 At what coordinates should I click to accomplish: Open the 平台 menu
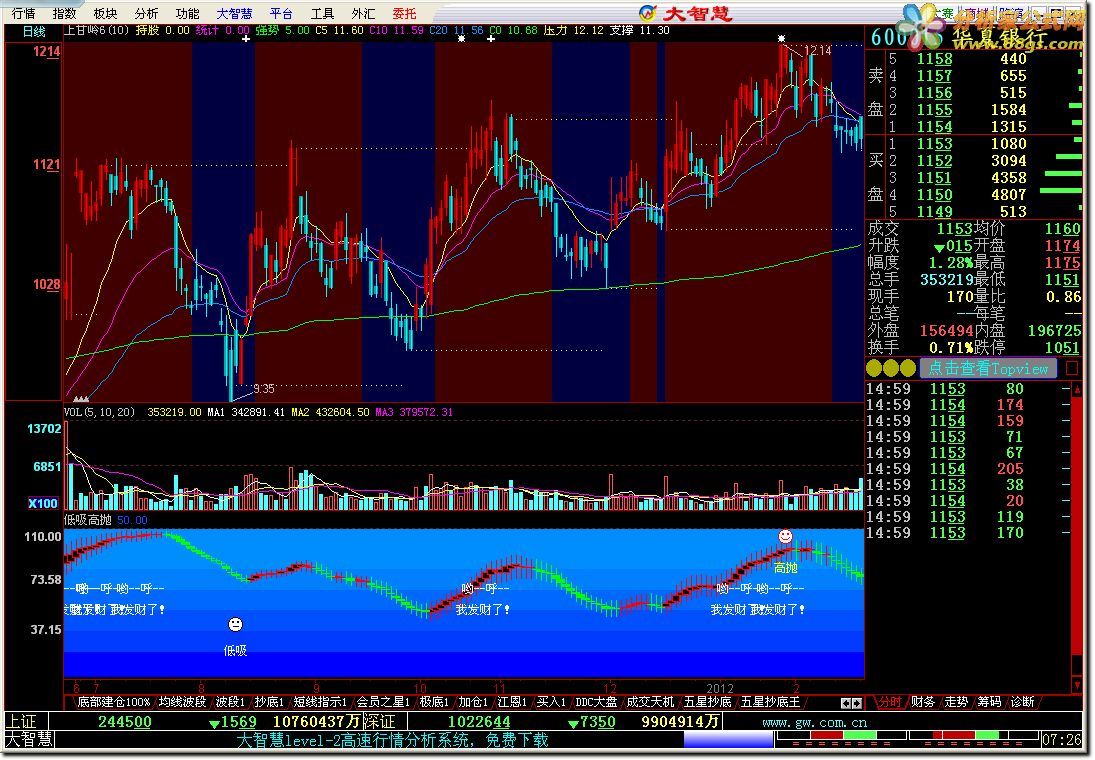tap(281, 13)
